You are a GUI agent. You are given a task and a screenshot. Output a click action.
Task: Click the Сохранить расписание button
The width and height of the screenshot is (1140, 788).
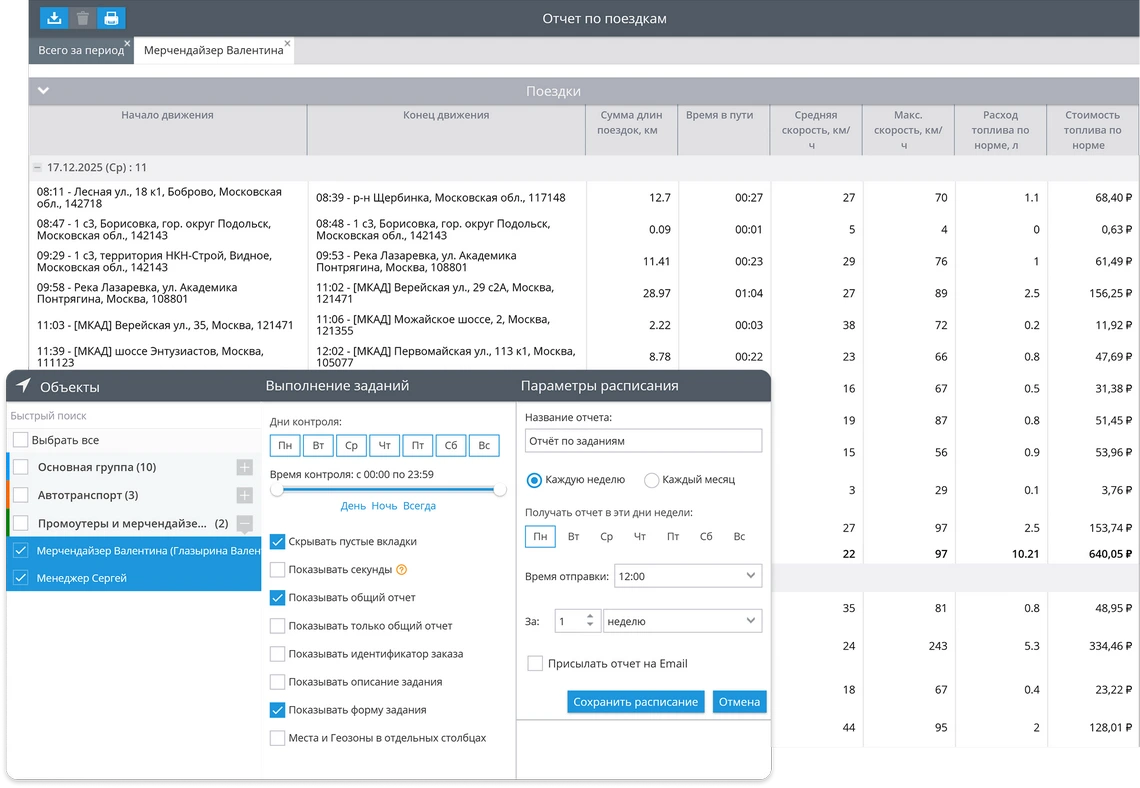point(635,702)
